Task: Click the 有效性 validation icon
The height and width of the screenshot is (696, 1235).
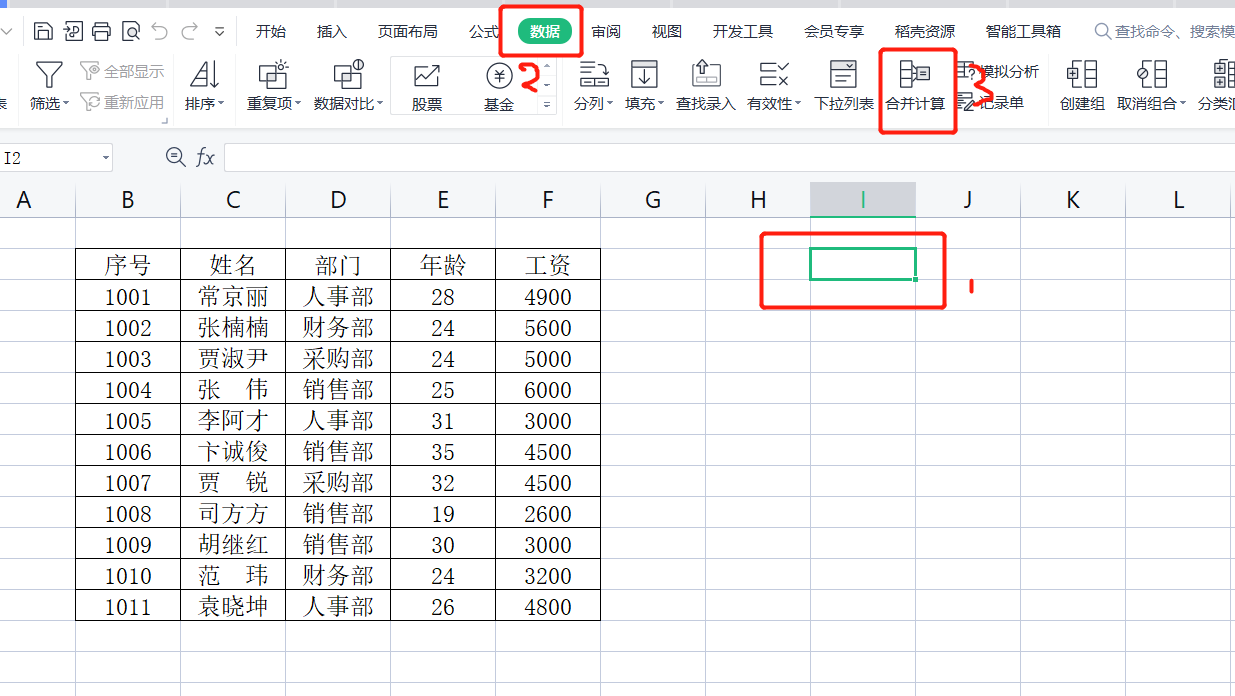Action: tap(773, 75)
